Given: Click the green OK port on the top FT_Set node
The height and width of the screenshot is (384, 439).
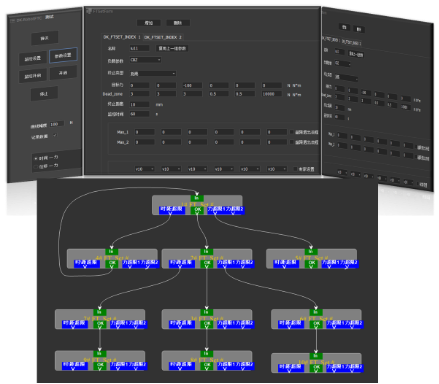Looking at the screenshot, I should pos(197,210).
